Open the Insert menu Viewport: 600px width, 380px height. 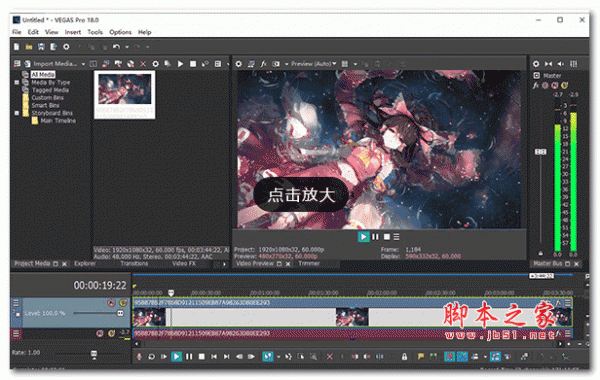72,32
